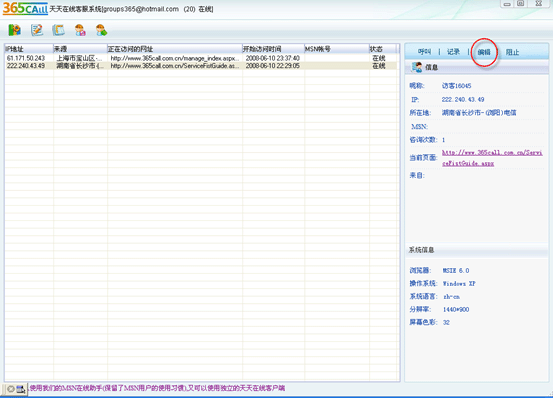This screenshot has width=553, height=398.
Task: Click the 365Call logo in title bar
Action: pos(25,8)
